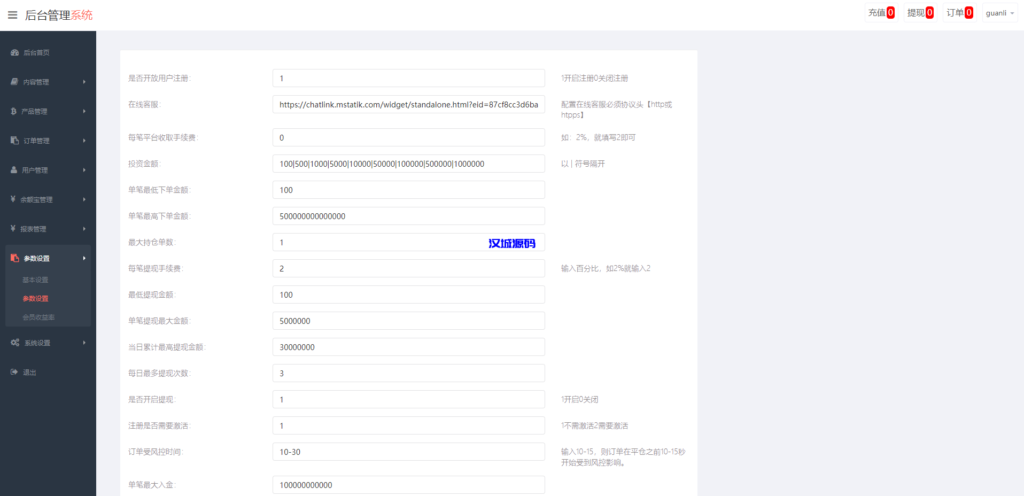Screen dimensions: 1024x496
Task: Open the 提现 notification button
Action: pos(920,13)
